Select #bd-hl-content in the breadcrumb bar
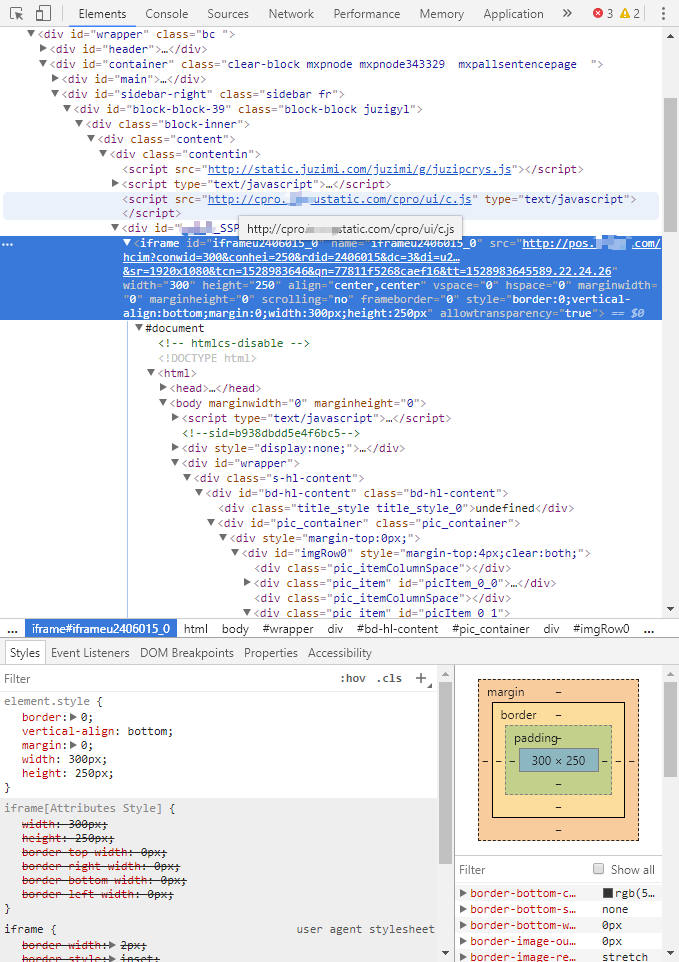679x962 pixels. click(397, 629)
